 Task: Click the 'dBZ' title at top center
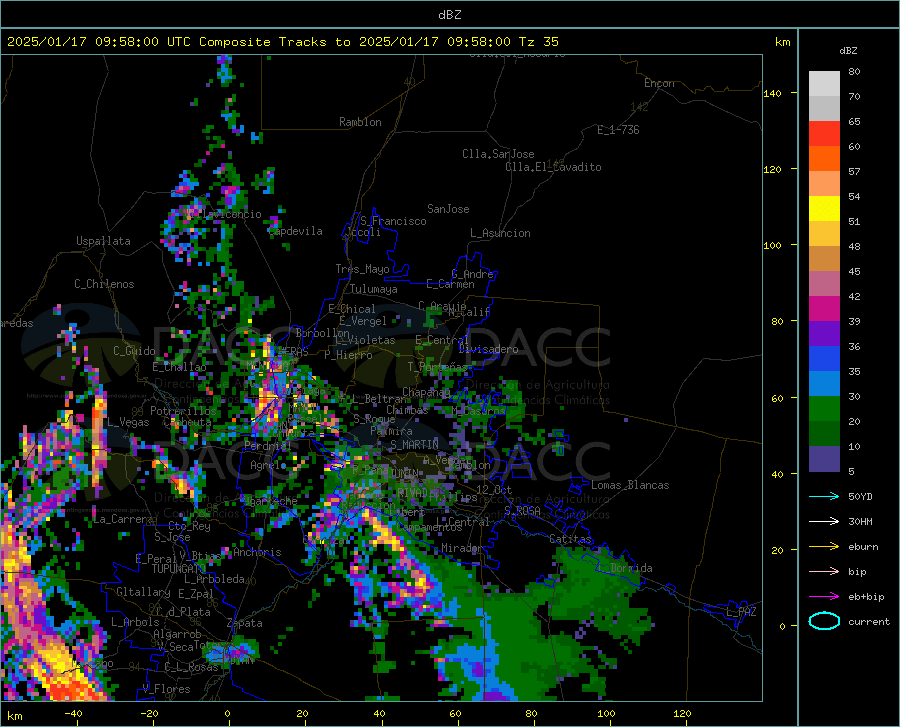click(449, 15)
